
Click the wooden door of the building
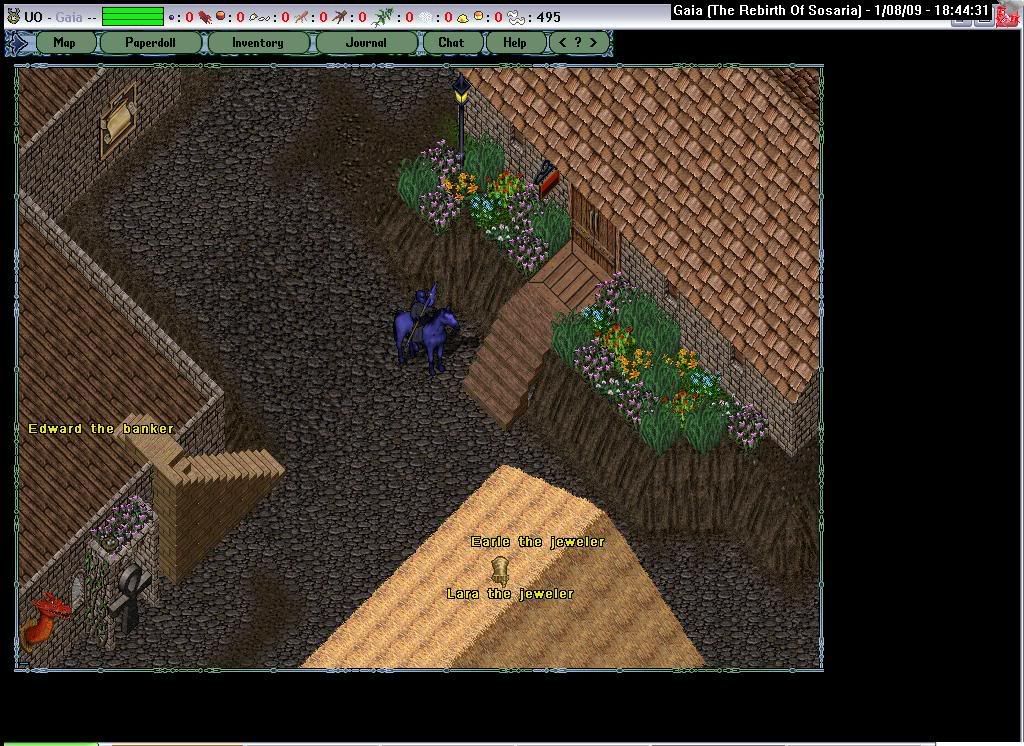pos(593,227)
